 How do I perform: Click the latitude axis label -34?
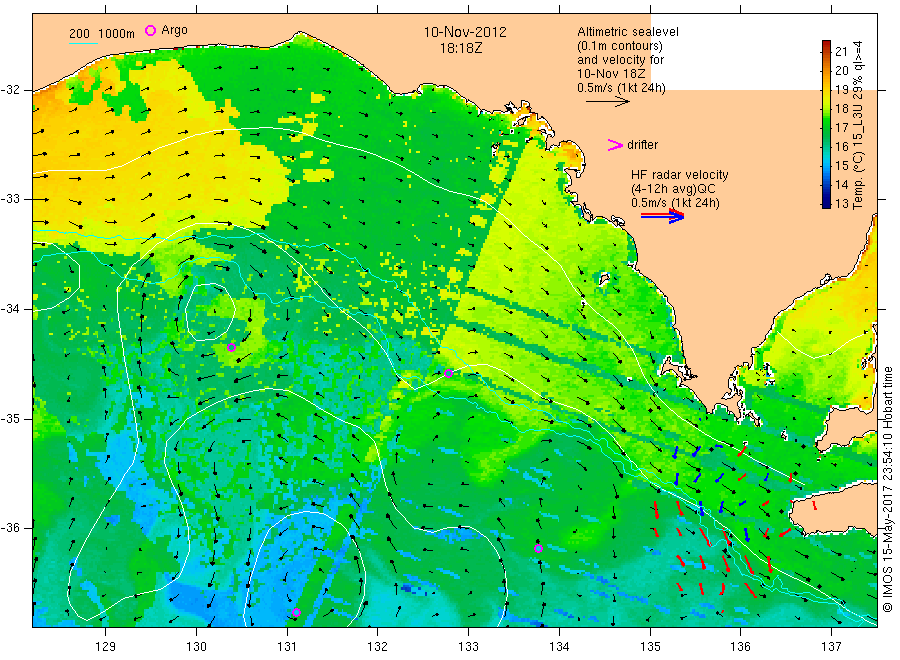[10, 309]
